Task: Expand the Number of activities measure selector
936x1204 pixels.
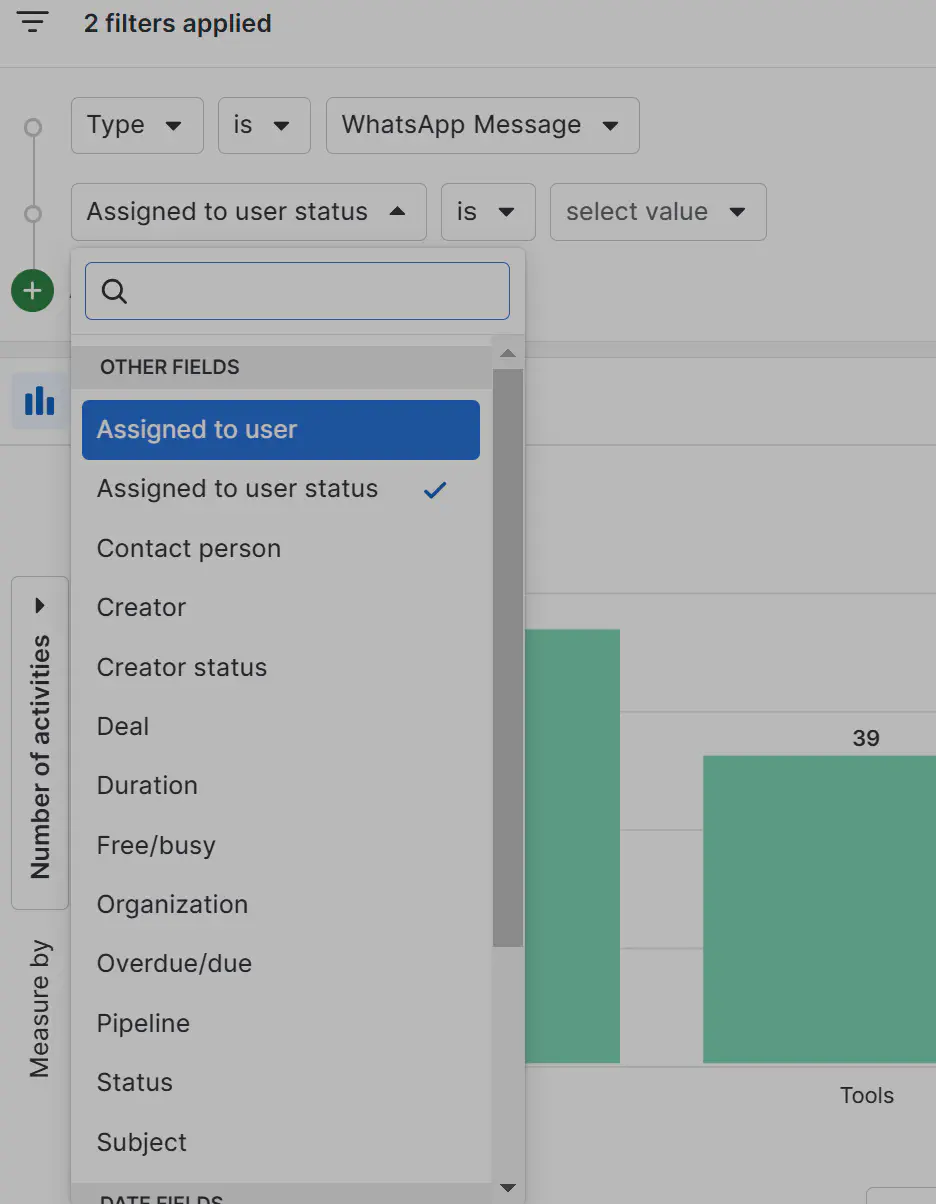Action: point(40,742)
